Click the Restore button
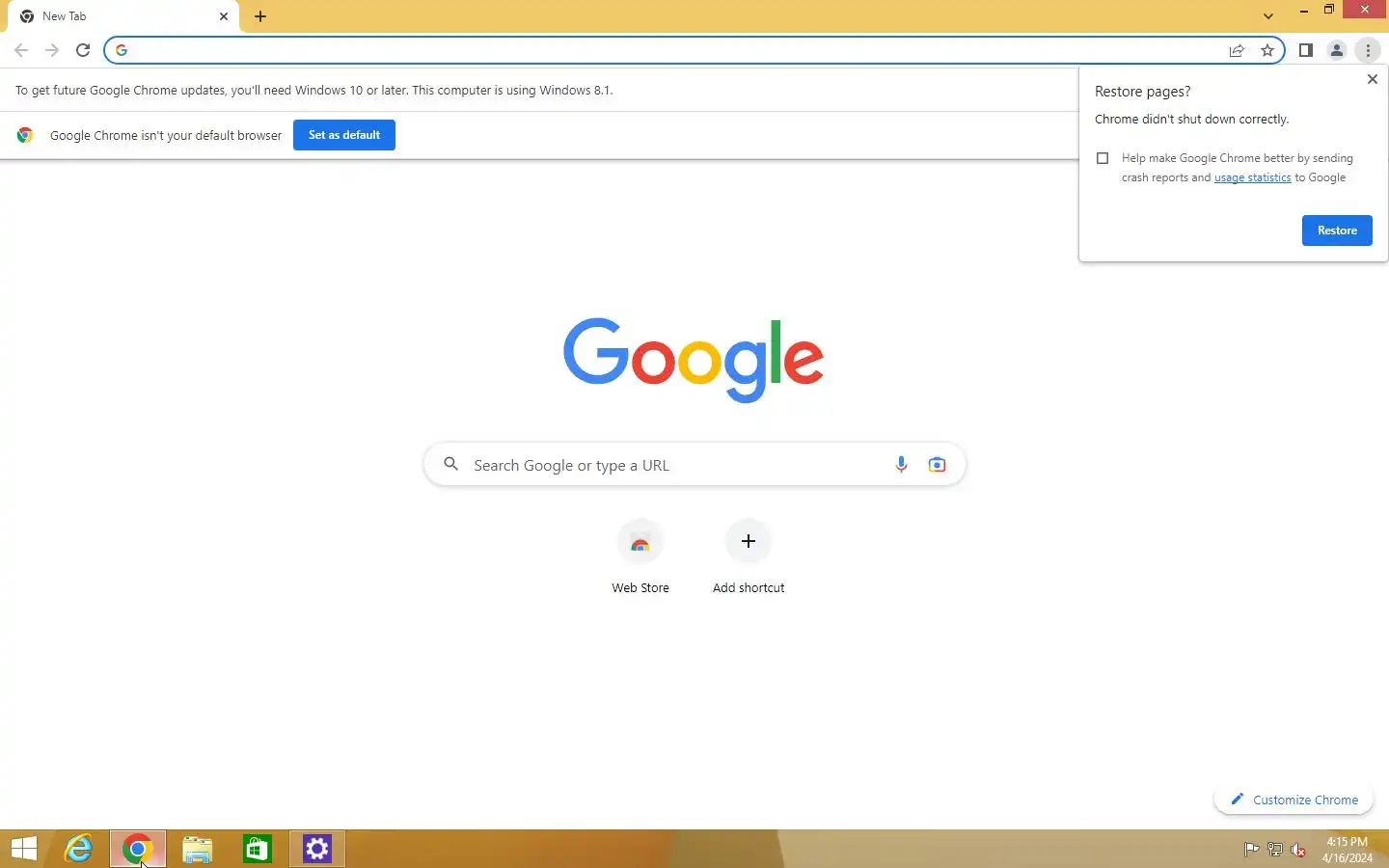Image resolution: width=1389 pixels, height=868 pixels. pos(1337,231)
